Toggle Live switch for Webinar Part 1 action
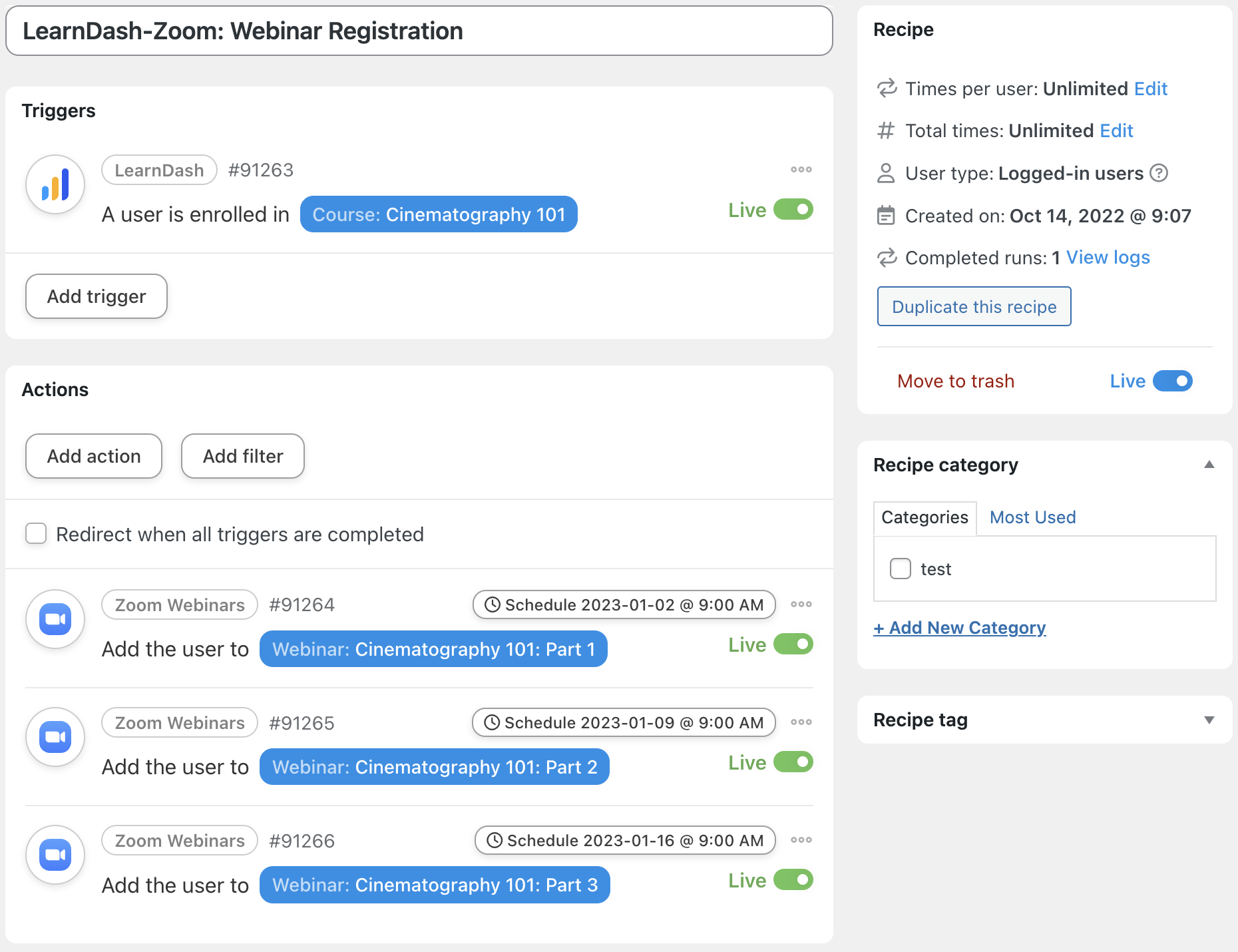 793,644
